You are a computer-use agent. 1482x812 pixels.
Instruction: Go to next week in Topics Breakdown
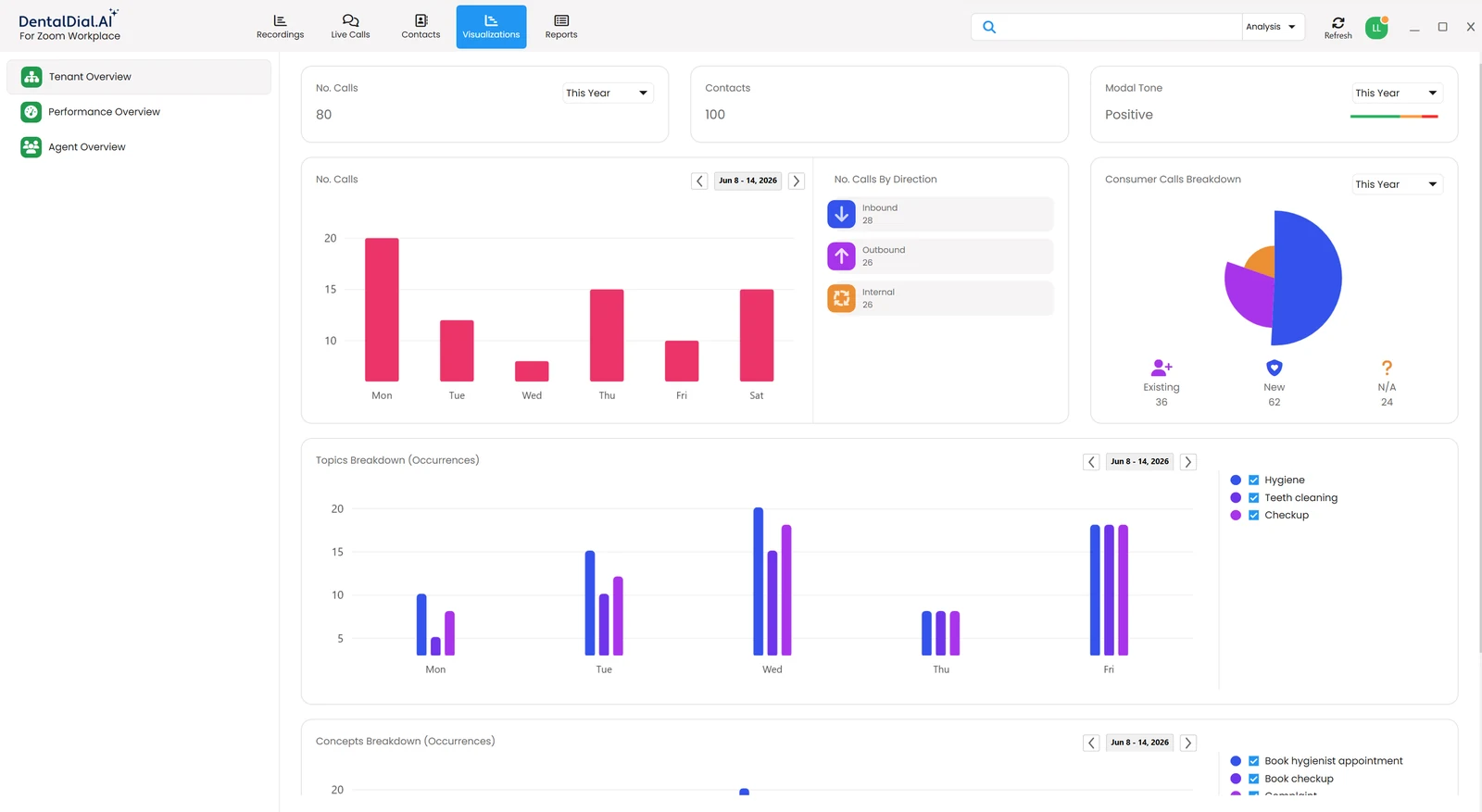(x=1188, y=461)
